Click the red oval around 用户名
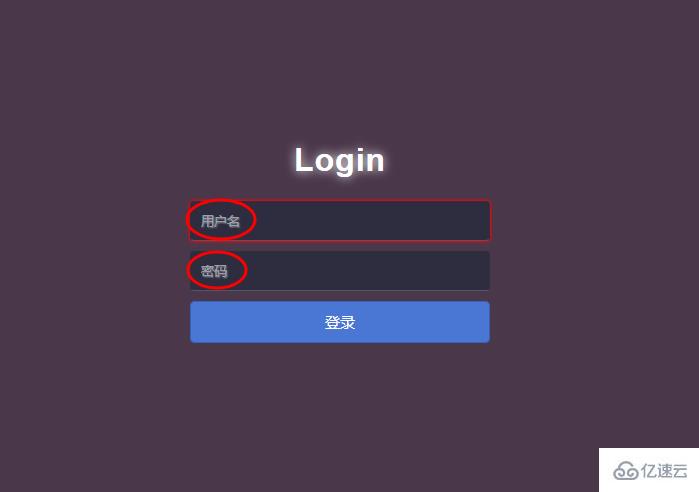 point(221,219)
